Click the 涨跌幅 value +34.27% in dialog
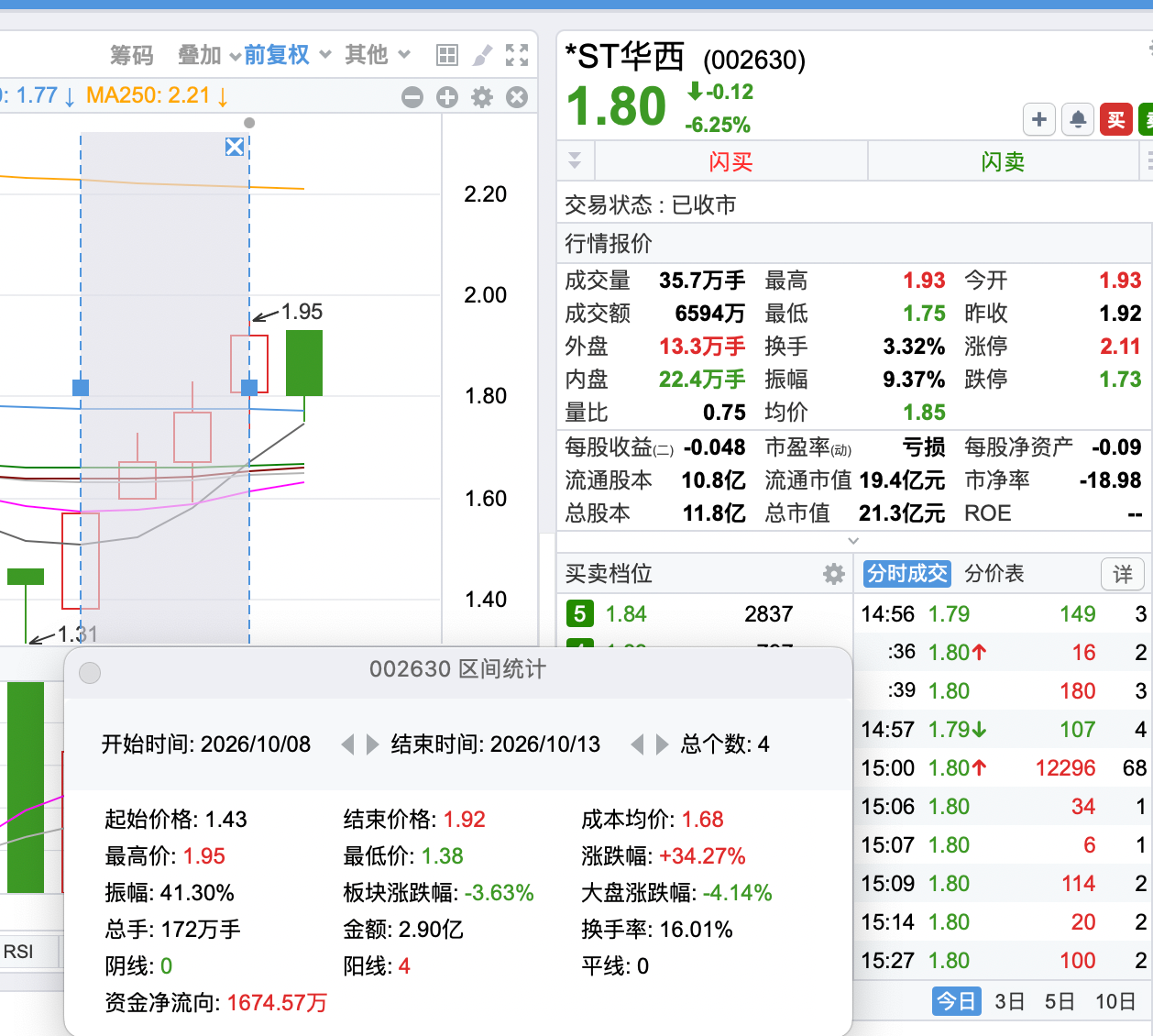Screen dimensions: 1153x1036 tap(702, 856)
